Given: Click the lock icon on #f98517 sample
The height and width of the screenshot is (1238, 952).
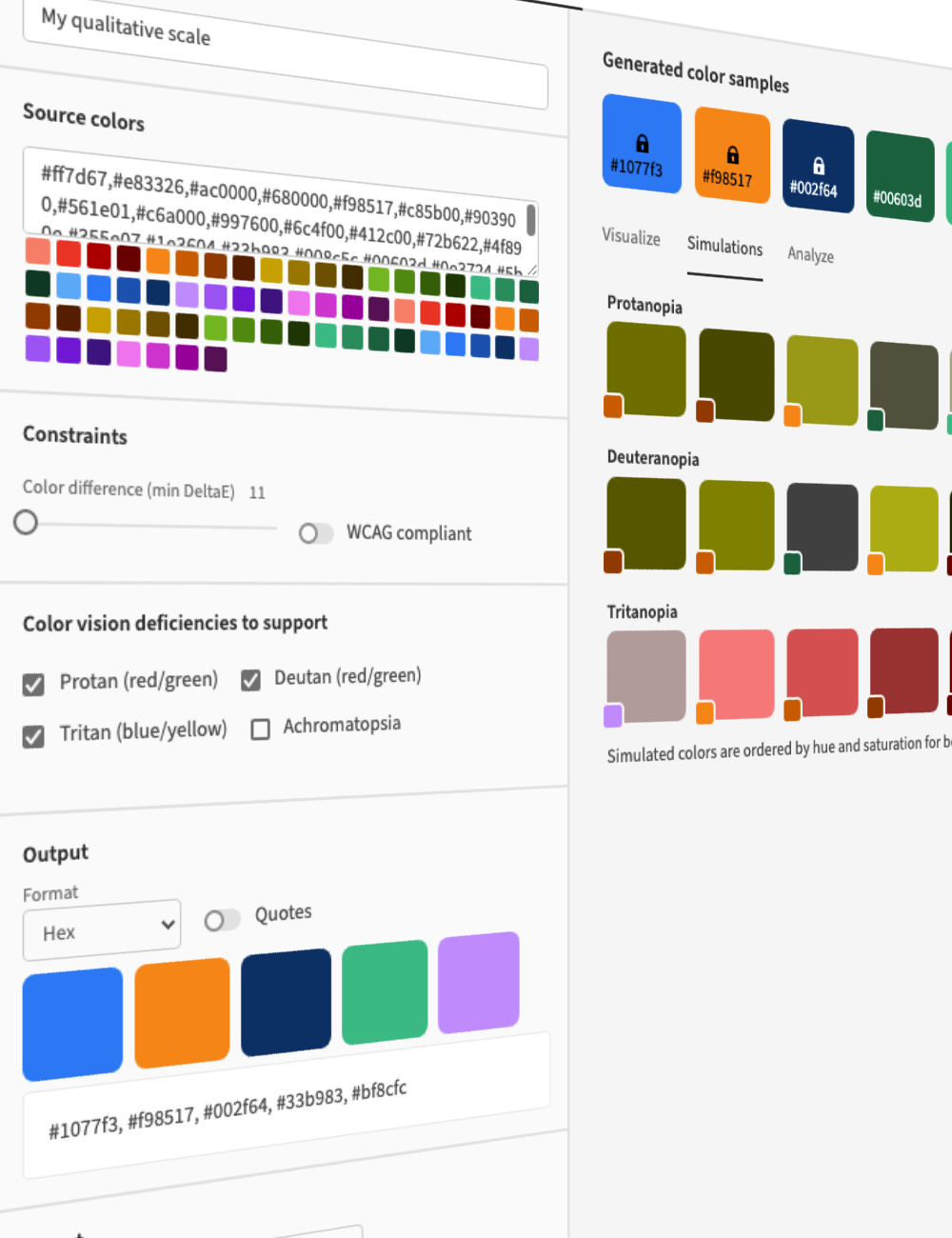Looking at the screenshot, I should pos(732,154).
